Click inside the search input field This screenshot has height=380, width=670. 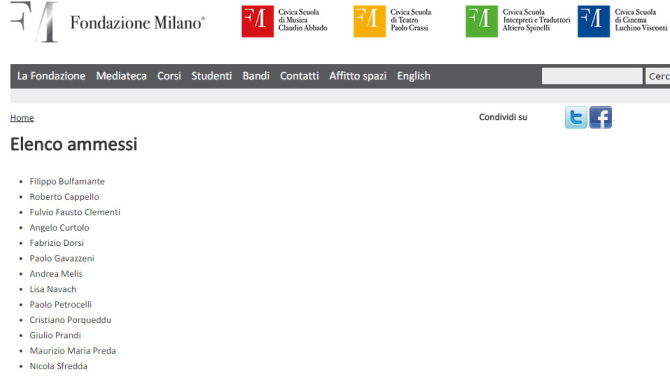point(592,76)
